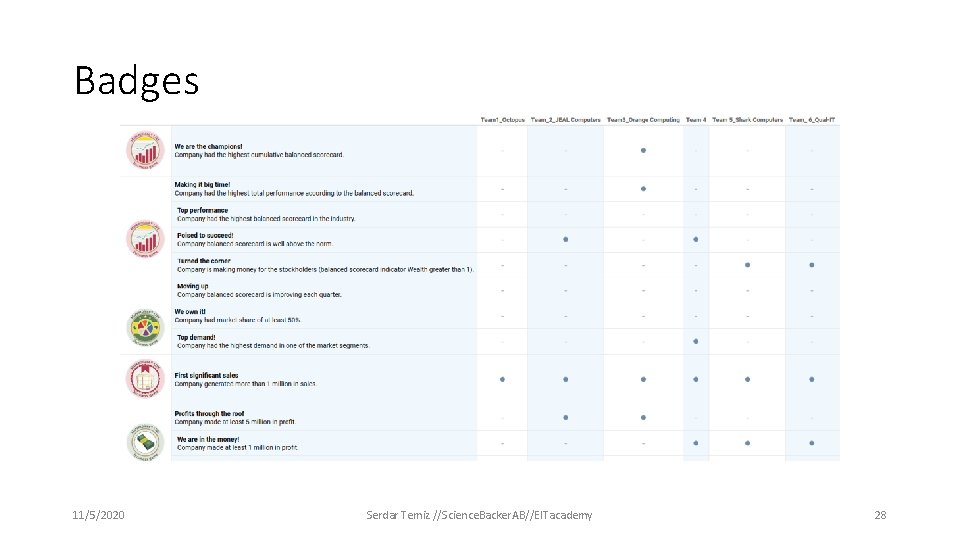Click the green money badge icon
The image size is (960, 540).
[x=145, y=442]
